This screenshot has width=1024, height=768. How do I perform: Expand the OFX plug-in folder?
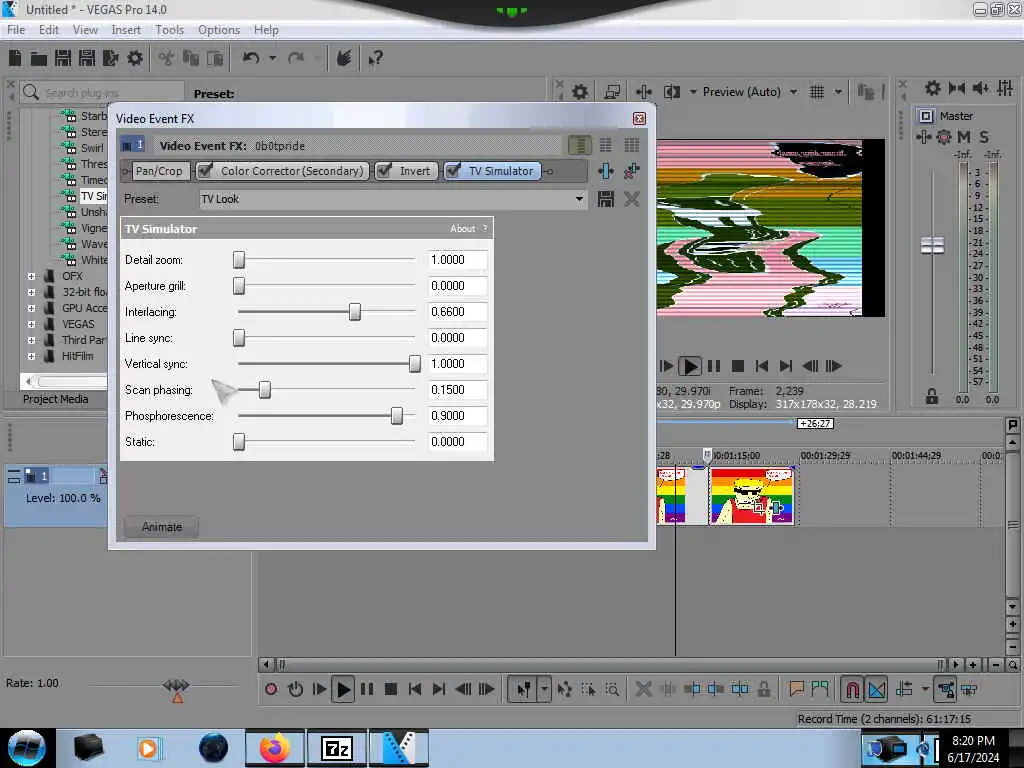tap(31, 276)
